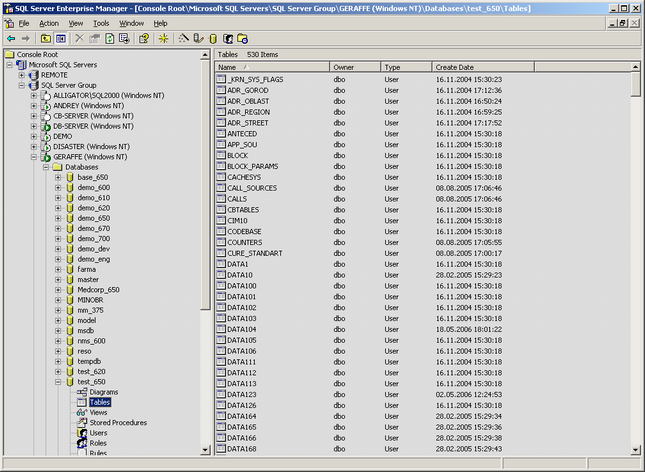This screenshot has width=645, height=472.
Task: Select the Tables node in tree
Action: (x=100, y=402)
